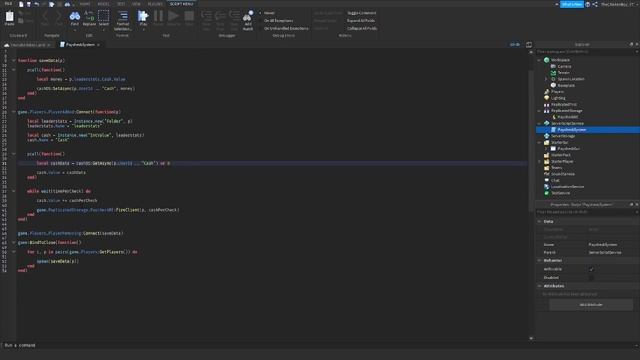The image size is (640, 360).
Task: Click the Lighting bulb icon in Explorer
Action: pos(547,98)
